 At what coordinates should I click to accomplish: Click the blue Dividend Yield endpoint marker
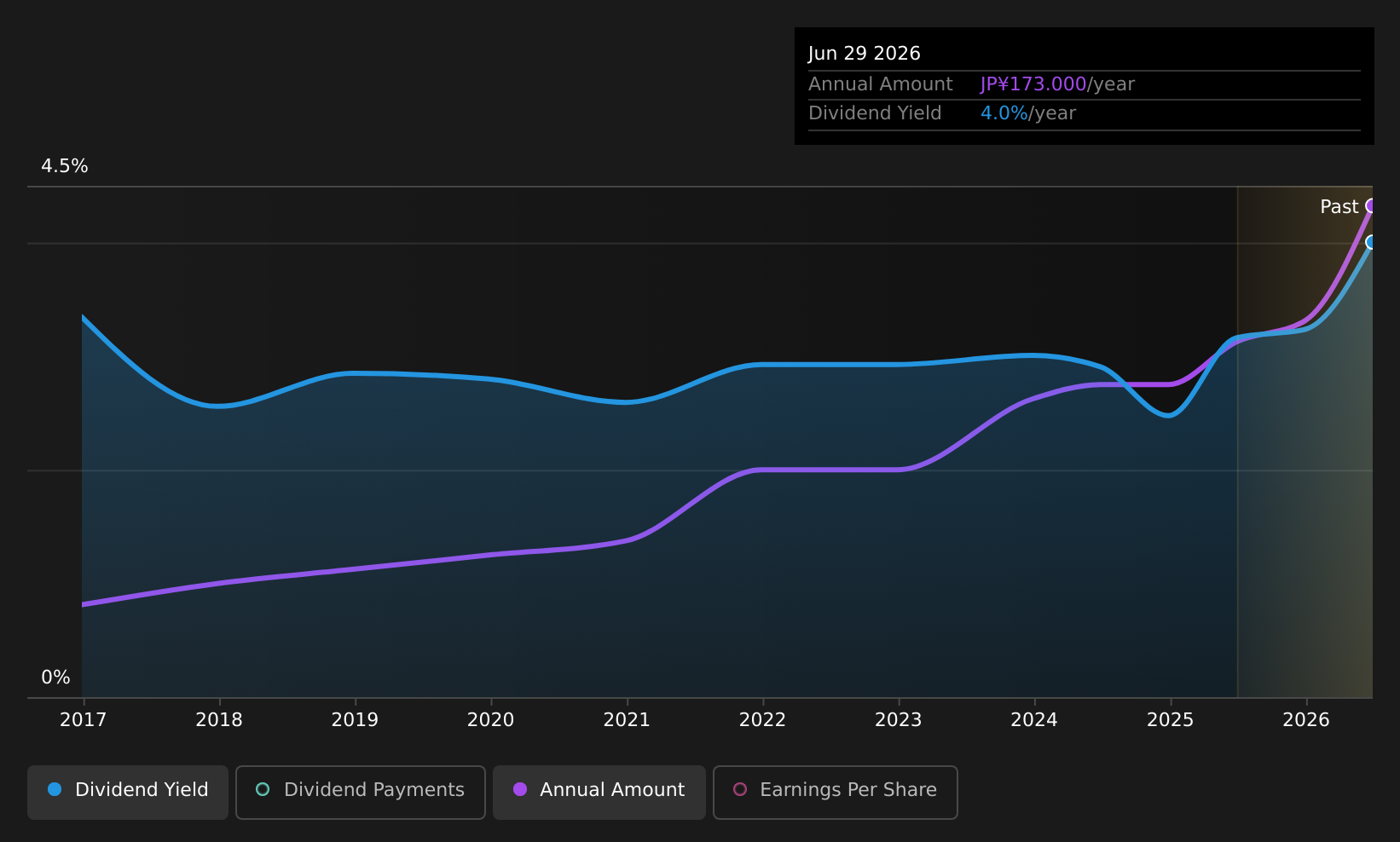pos(1371,242)
